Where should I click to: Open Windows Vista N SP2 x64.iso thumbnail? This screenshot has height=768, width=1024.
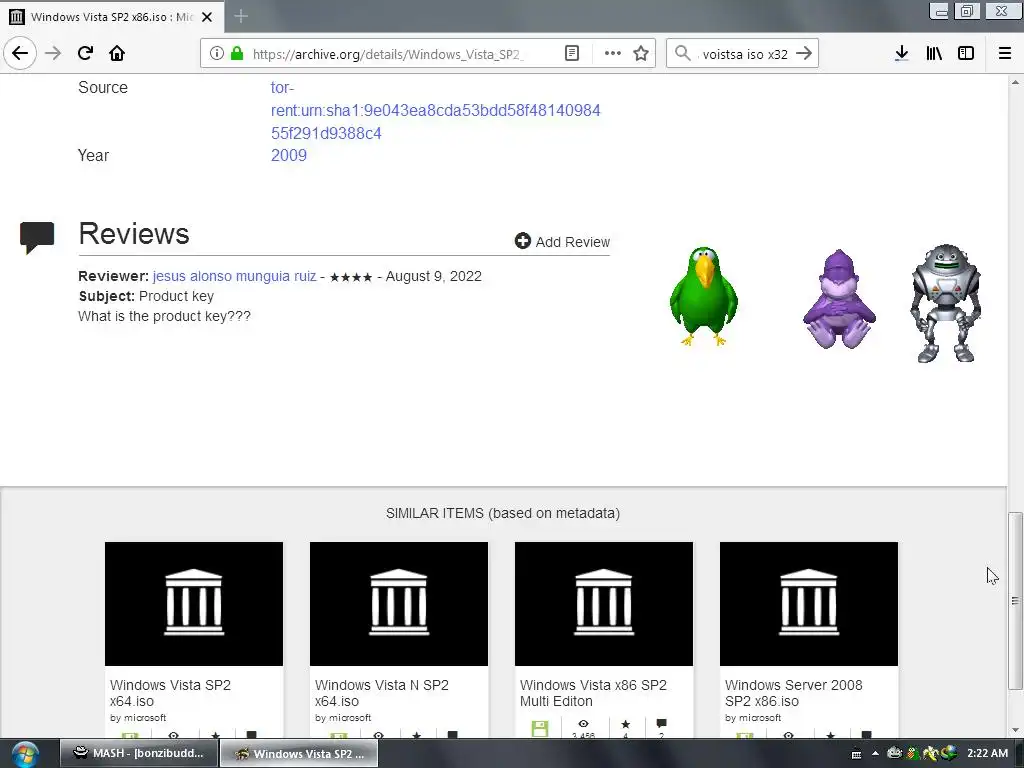[x=399, y=604]
